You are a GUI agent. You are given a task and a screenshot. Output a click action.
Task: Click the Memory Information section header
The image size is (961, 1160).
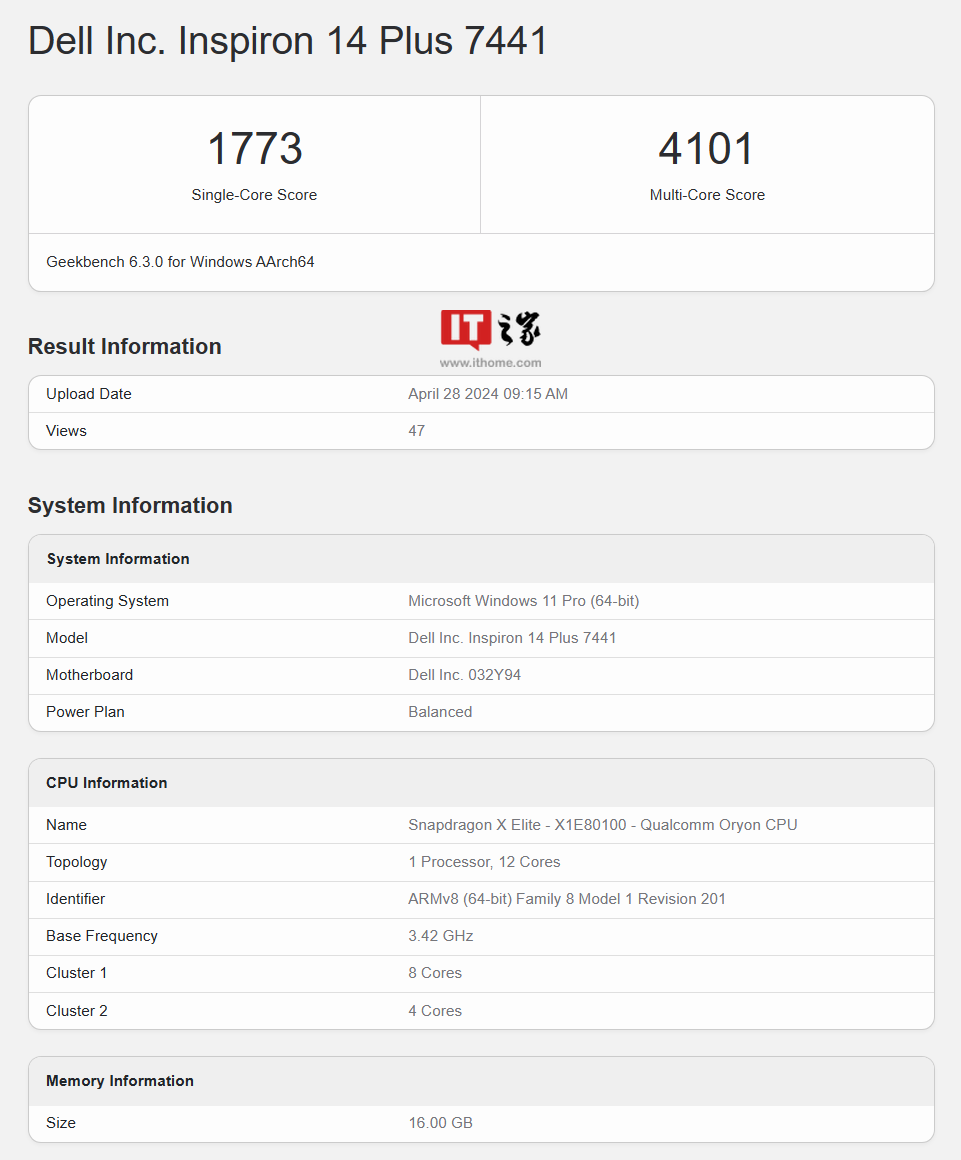pos(119,1081)
